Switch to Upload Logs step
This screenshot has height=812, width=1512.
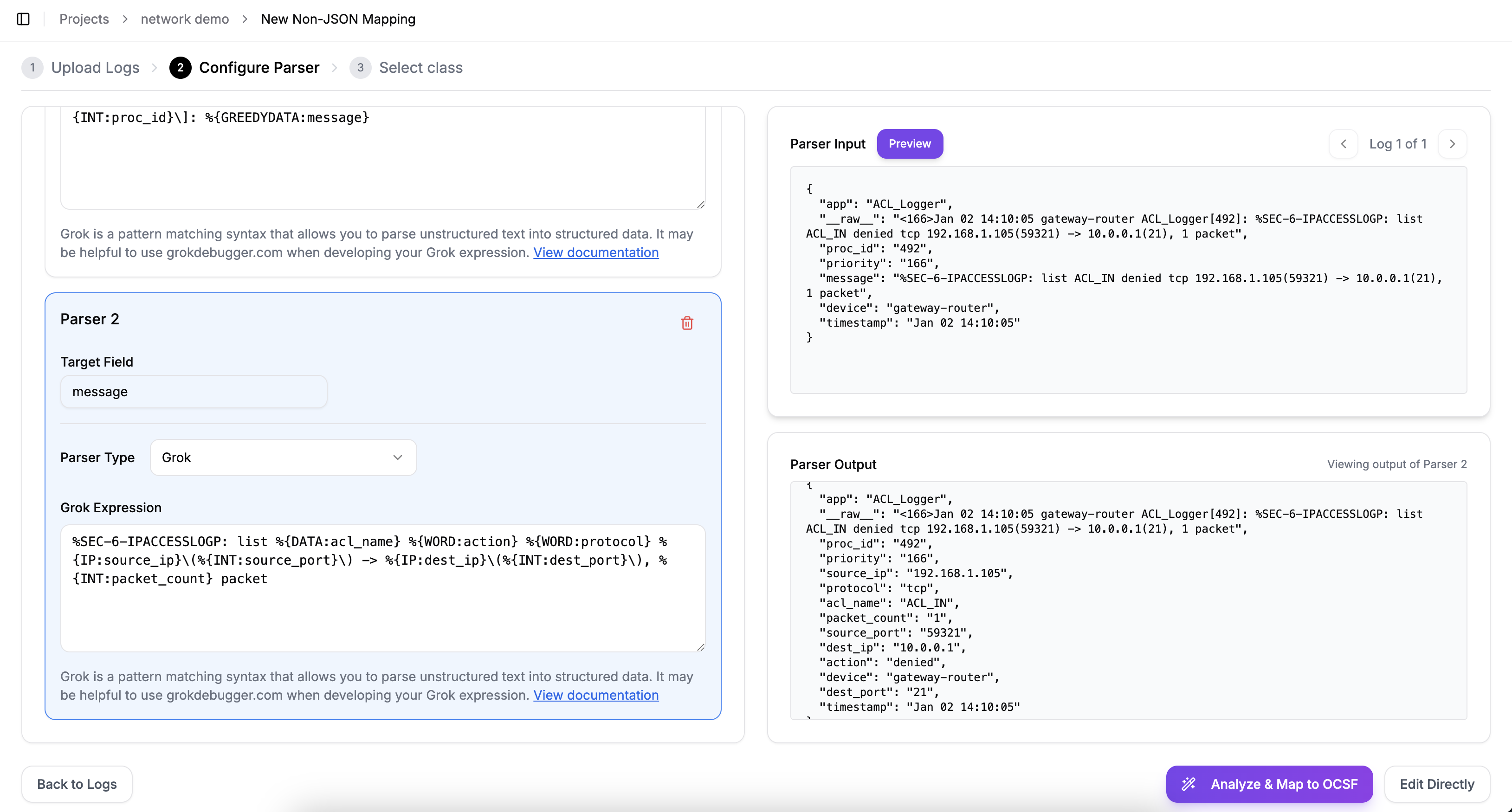[x=95, y=67]
